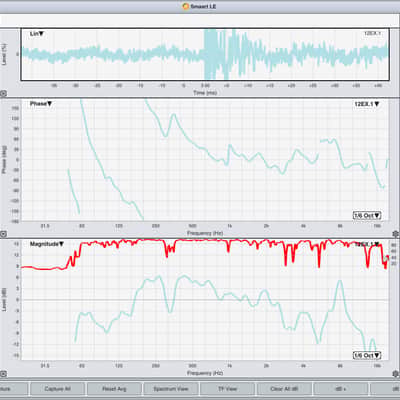
Task: Open the Magnitude plot settings gear
Action: [395, 374]
